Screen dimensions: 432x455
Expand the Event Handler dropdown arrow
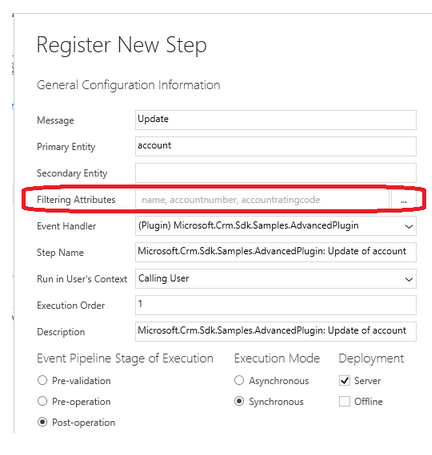coord(409,226)
